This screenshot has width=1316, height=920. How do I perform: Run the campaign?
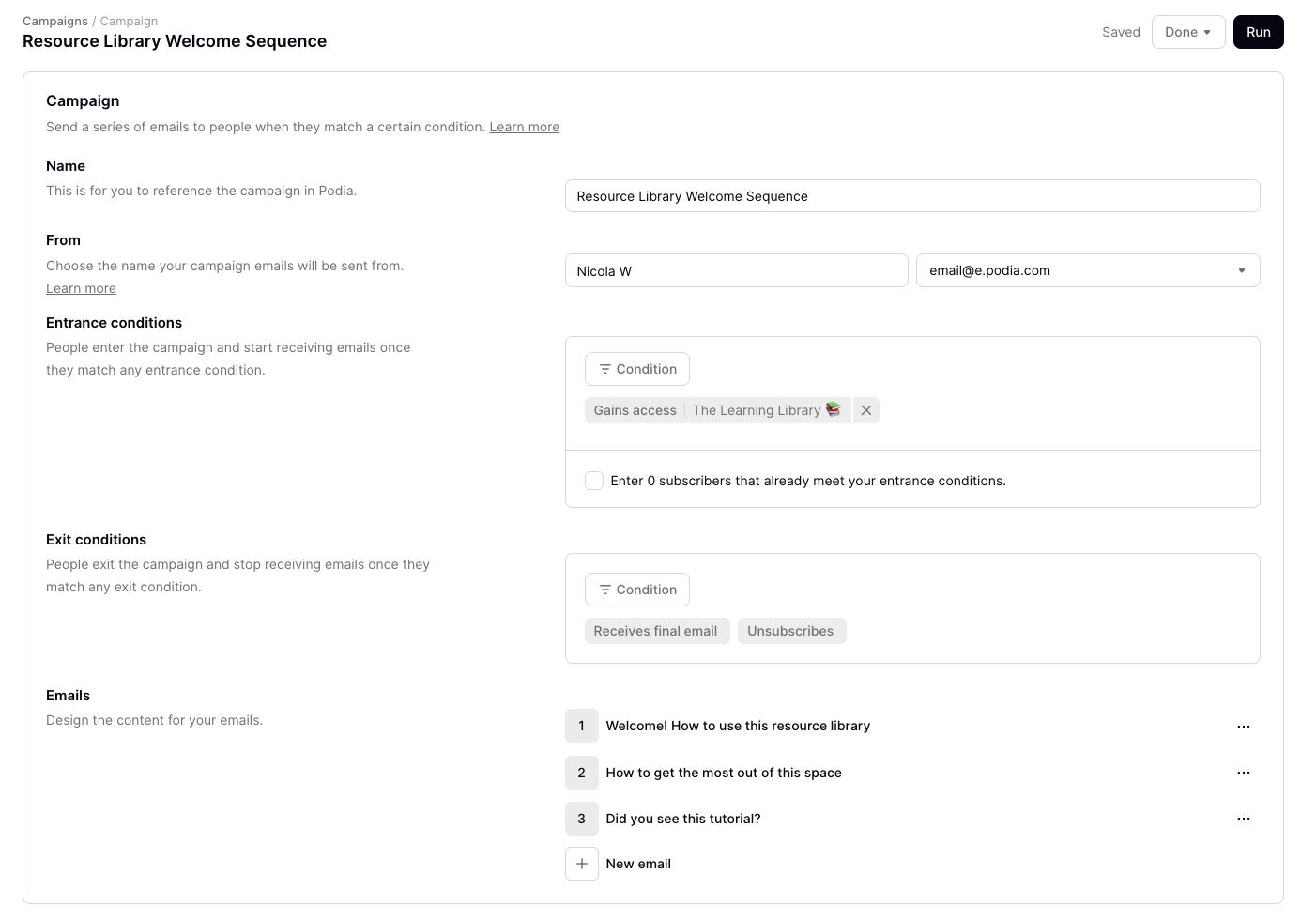click(1258, 32)
